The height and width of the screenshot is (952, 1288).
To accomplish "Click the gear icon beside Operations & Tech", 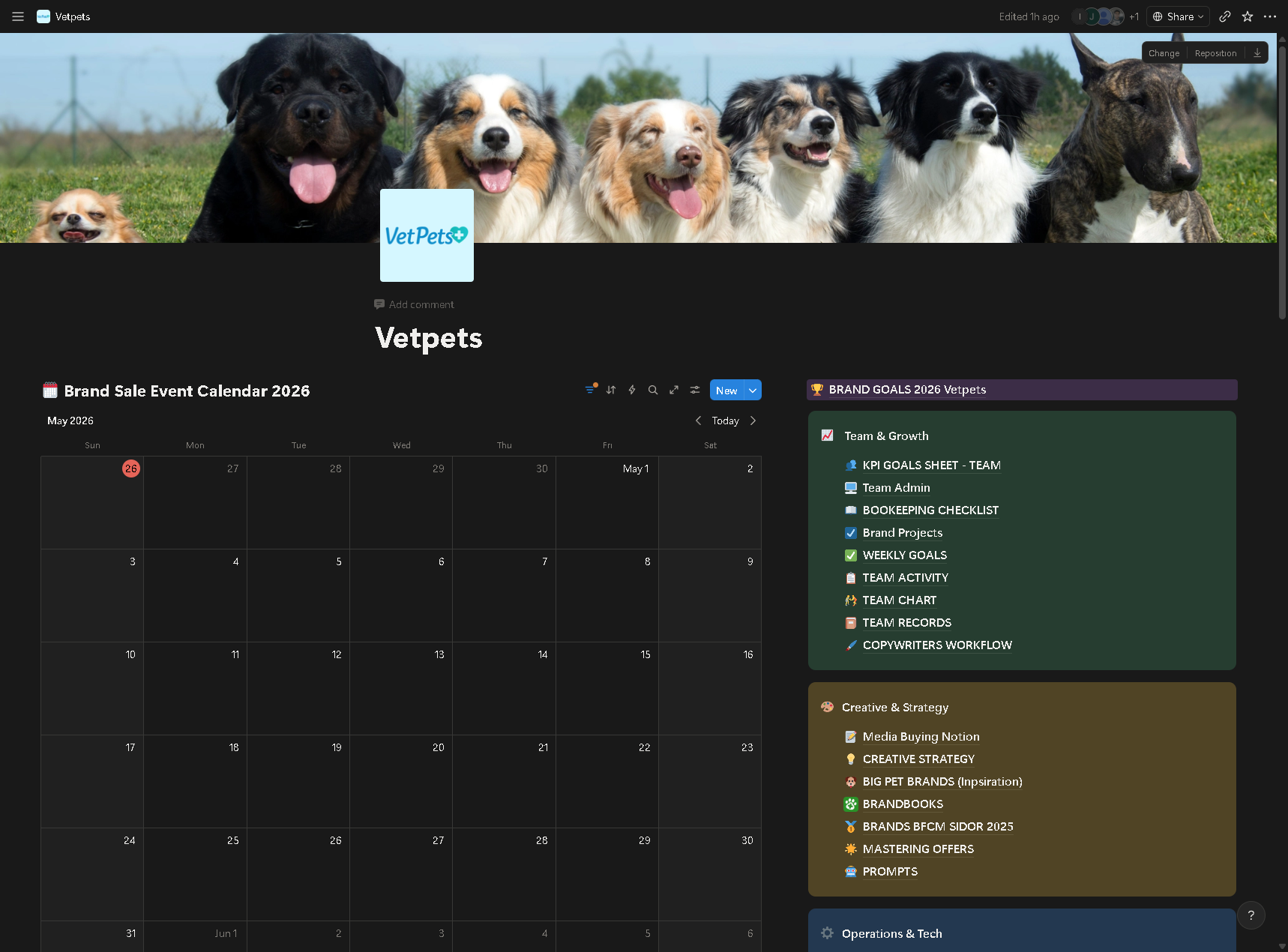I will pos(827,933).
